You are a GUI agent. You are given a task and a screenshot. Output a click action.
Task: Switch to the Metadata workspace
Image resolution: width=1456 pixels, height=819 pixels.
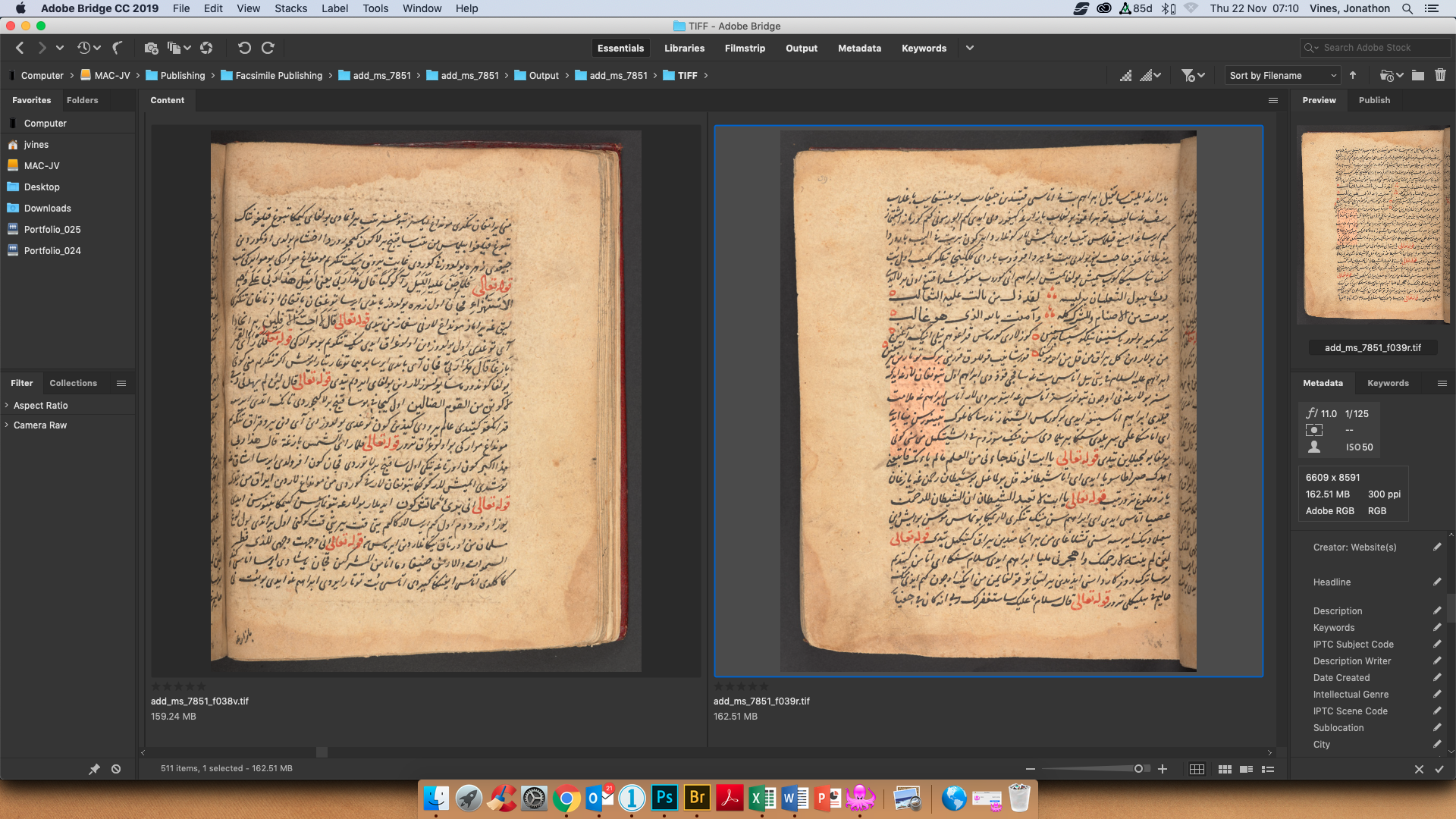(x=859, y=48)
